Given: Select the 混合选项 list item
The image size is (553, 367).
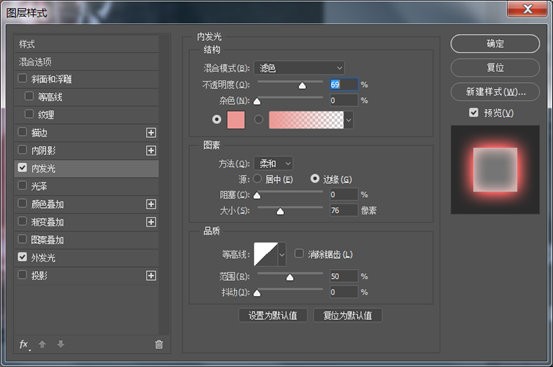Looking at the screenshot, I should point(86,62).
